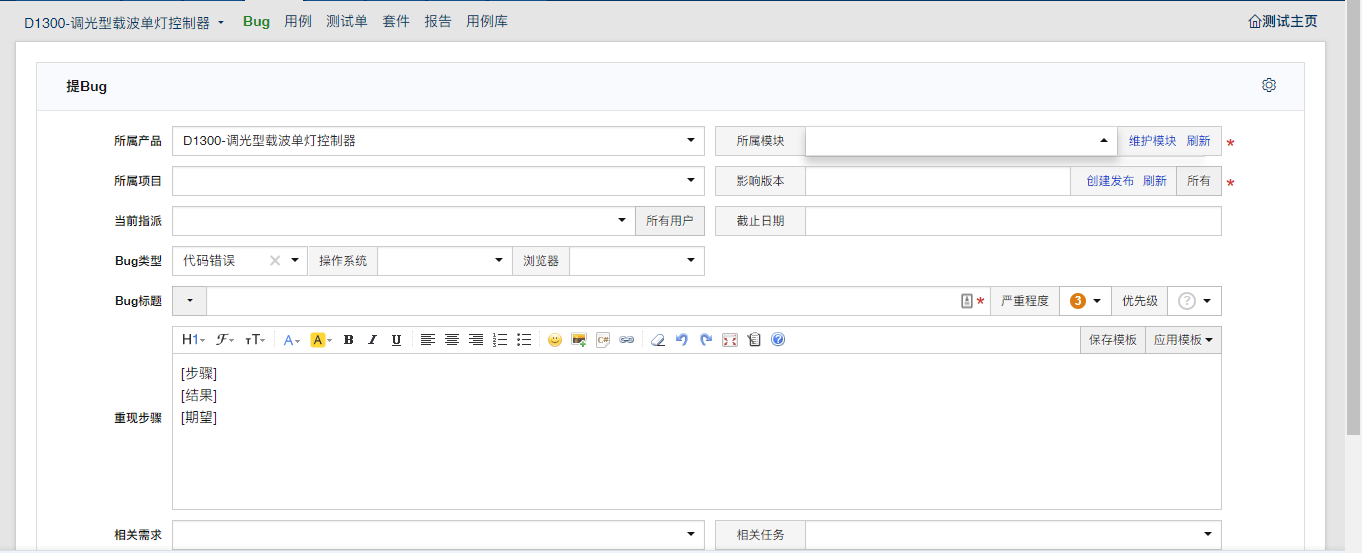Insert emoticon smiley

[554, 340]
